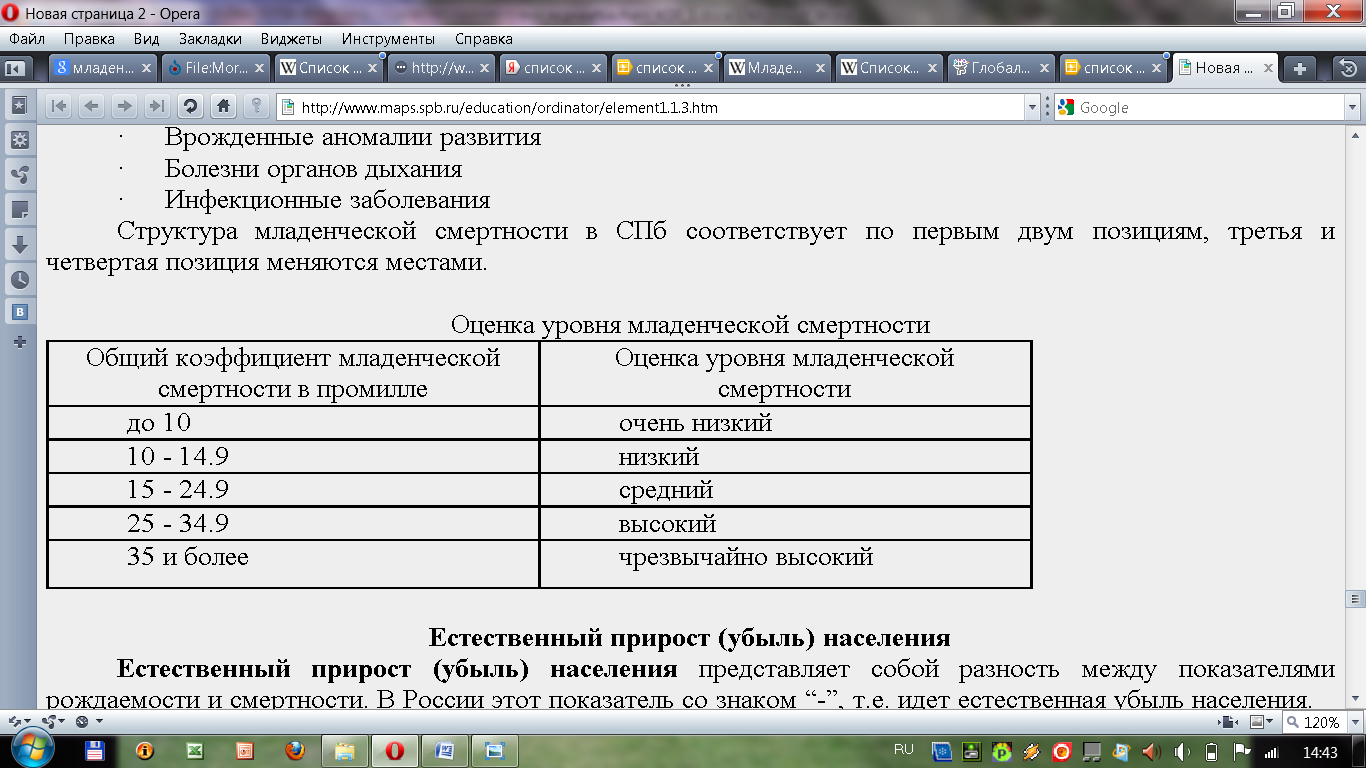Viewport: 1366px width, 768px height.
Task: Toggle the Opera panels sidebar button
Action: pos(15,68)
